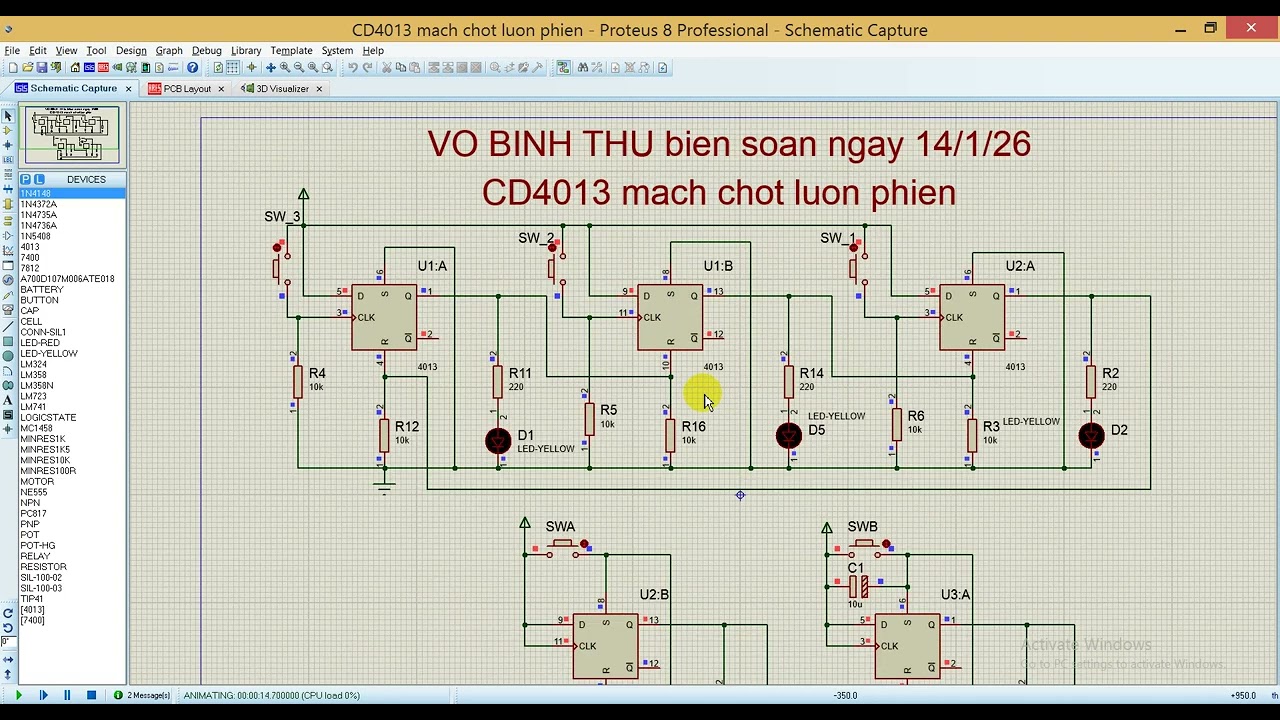Click the X-mirror horizontal flip icon
Image resolution: width=1280 pixels, height=720 pixels.
tap(8, 660)
